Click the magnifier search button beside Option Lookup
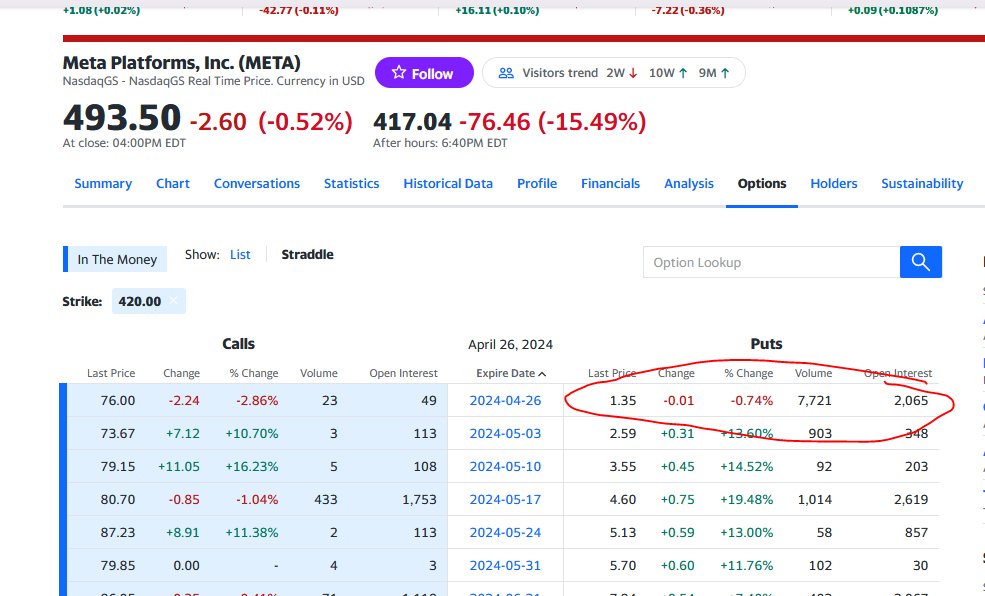The width and height of the screenshot is (985, 596). coord(920,262)
